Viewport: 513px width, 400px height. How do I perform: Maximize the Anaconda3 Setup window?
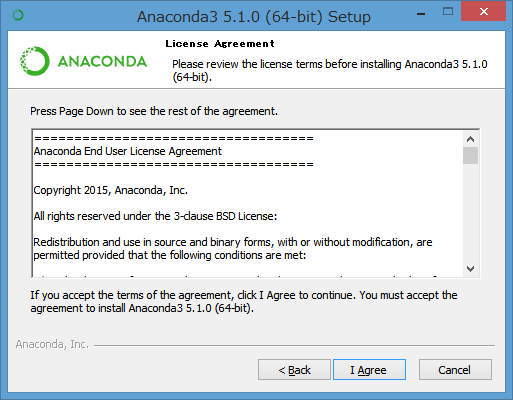tap(448, 12)
